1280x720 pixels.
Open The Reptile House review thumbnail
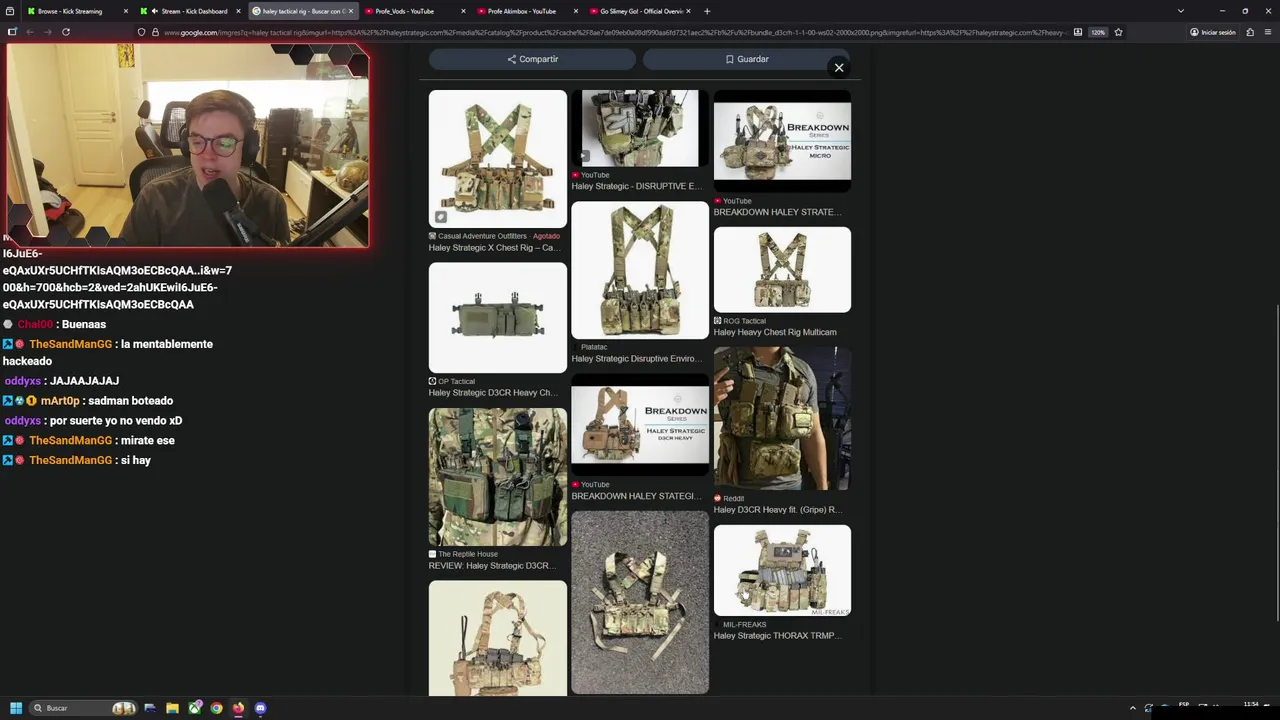point(497,477)
